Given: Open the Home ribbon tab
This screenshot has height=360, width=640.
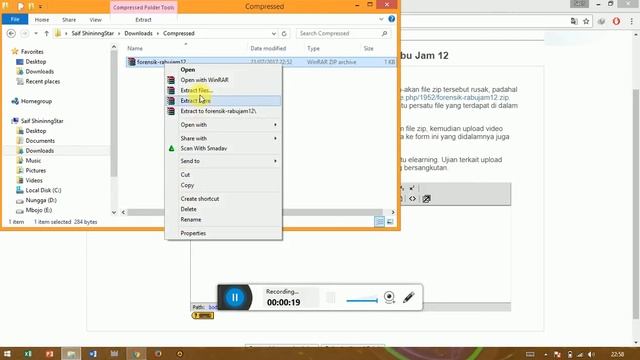Looking at the screenshot, I should (x=42, y=20).
